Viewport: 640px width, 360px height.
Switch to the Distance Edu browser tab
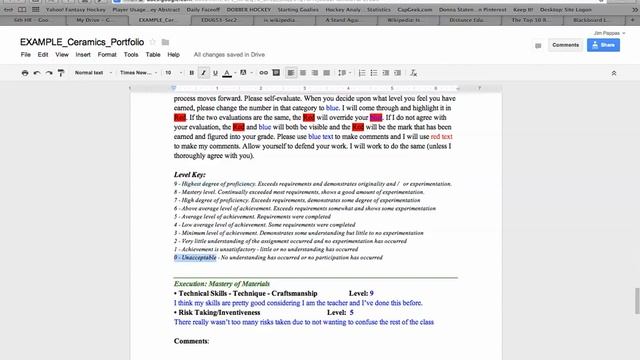467,20
